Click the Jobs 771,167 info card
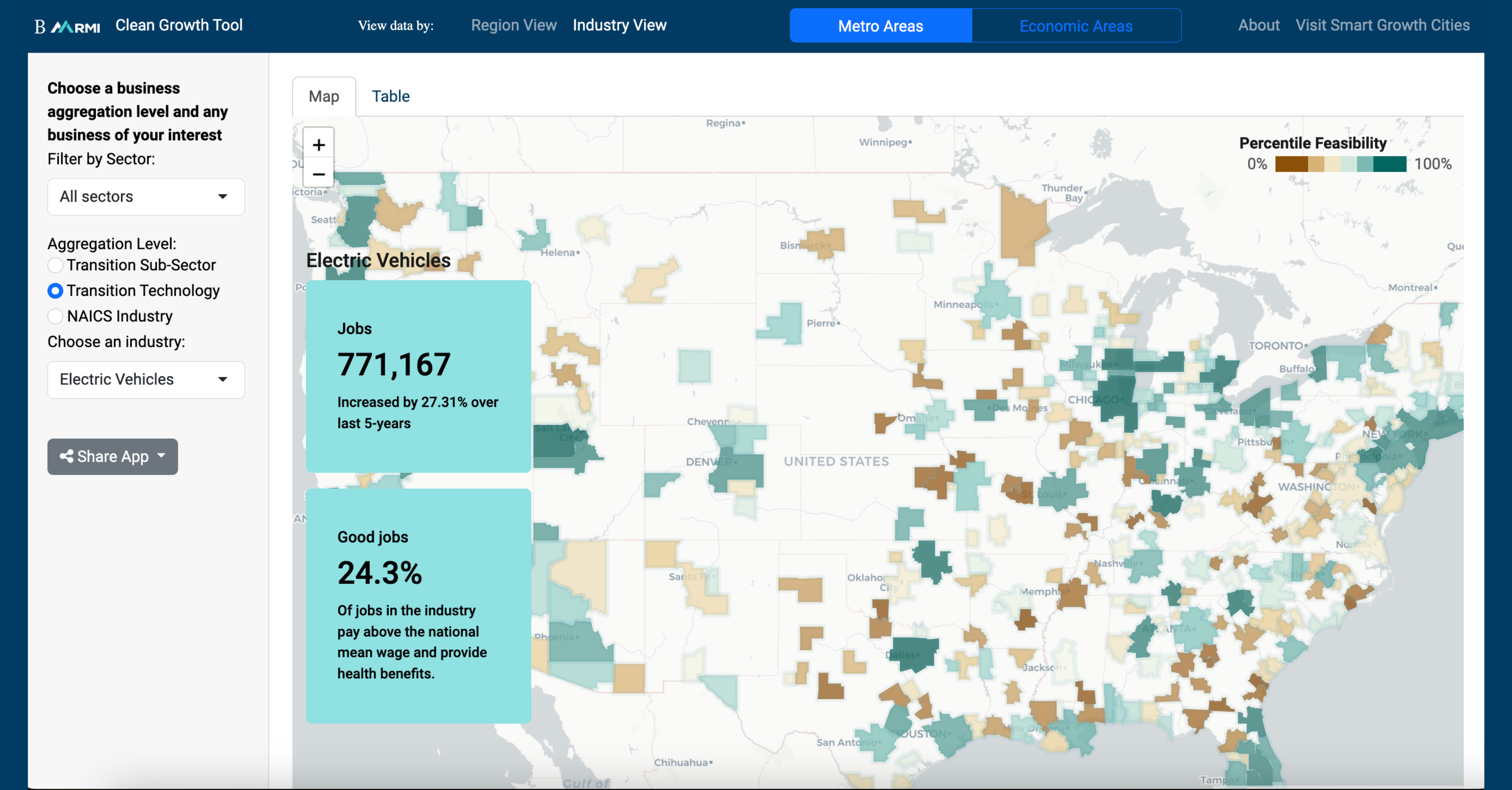The height and width of the screenshot is (790, 1512). tap(418, 375)
